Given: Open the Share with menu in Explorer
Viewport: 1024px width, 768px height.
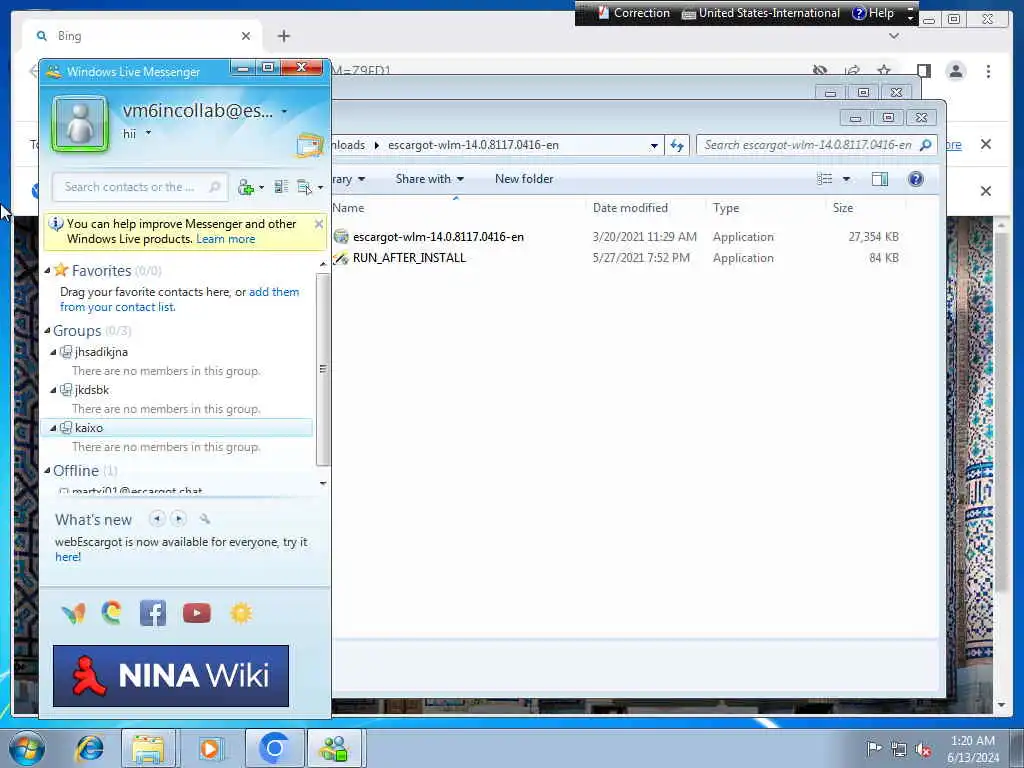Looking at the screenshot, I should coord(429,179).
